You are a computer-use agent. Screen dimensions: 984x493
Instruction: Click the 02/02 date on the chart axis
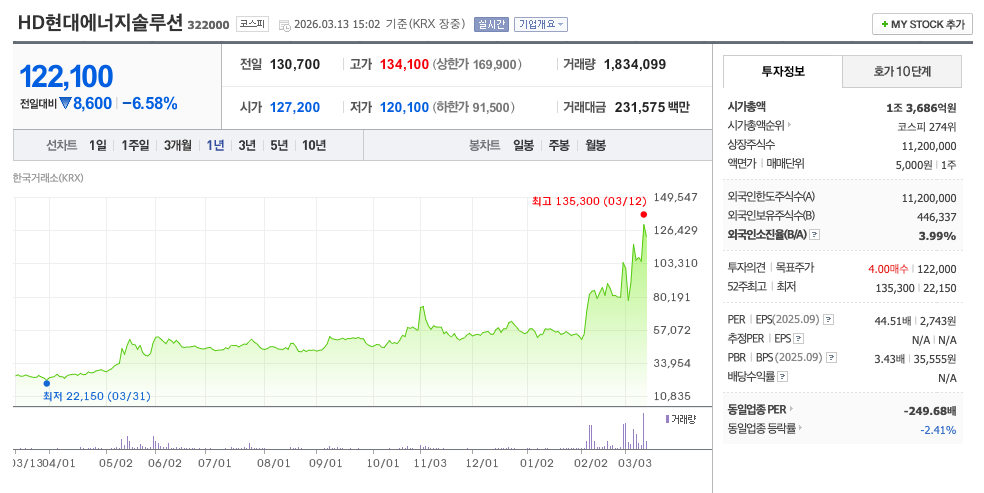coord(592,463)
